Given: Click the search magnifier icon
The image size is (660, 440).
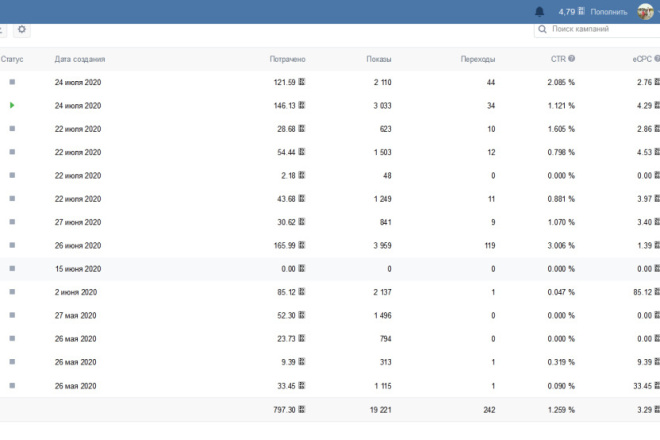Looking at the screenshot, I should click(x=542, y=29).
